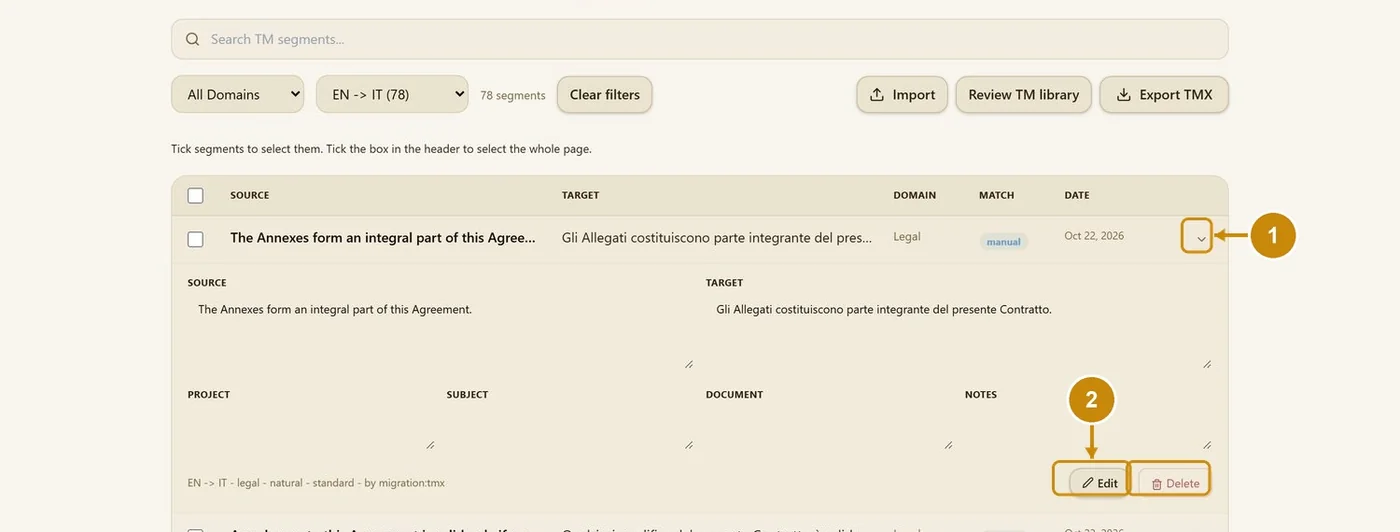1400x532 pixels.
Task: Click the Subject field
Action: 570,428
